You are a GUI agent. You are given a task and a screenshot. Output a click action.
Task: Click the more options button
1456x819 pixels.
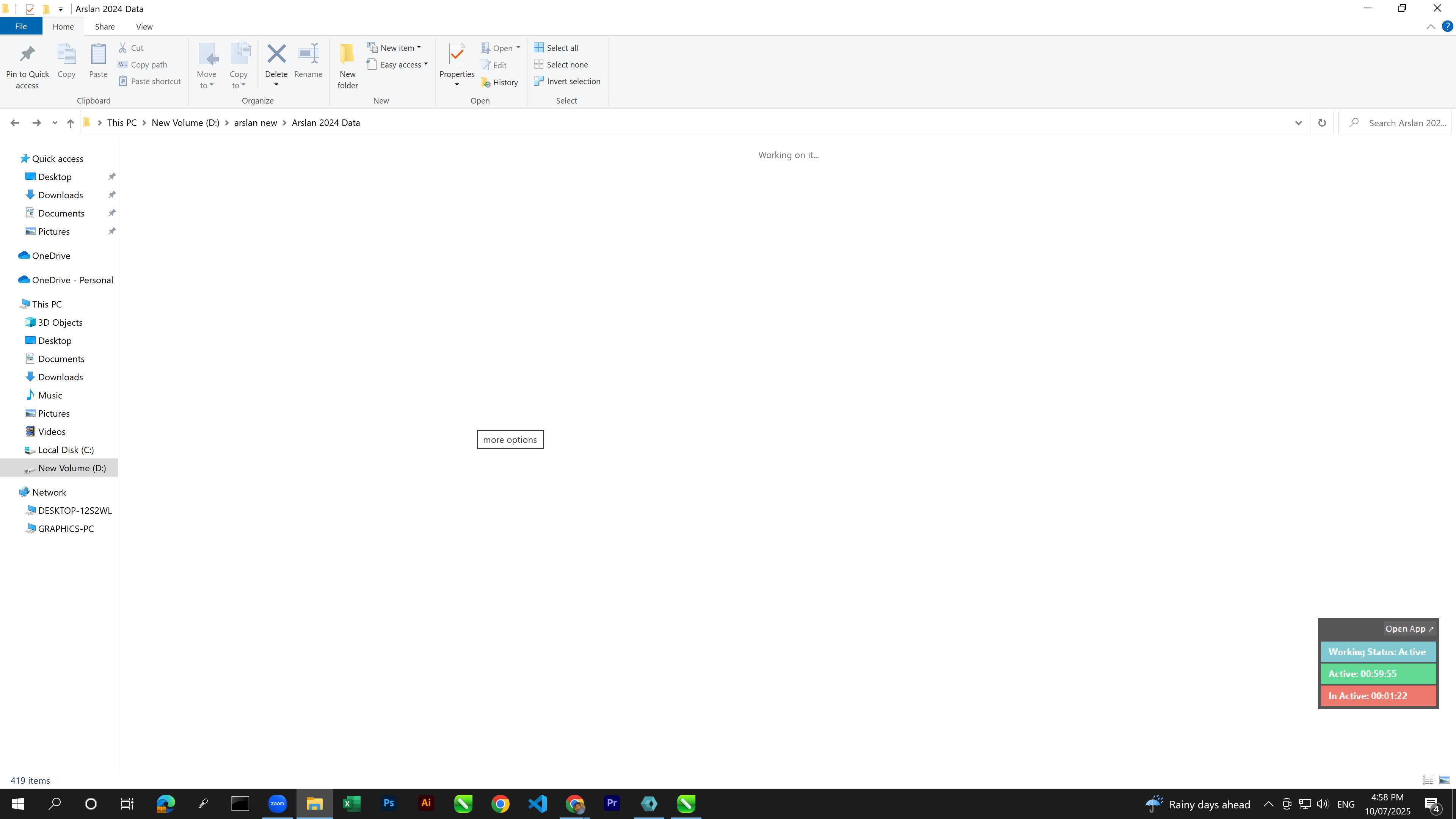tap(510, 440)
